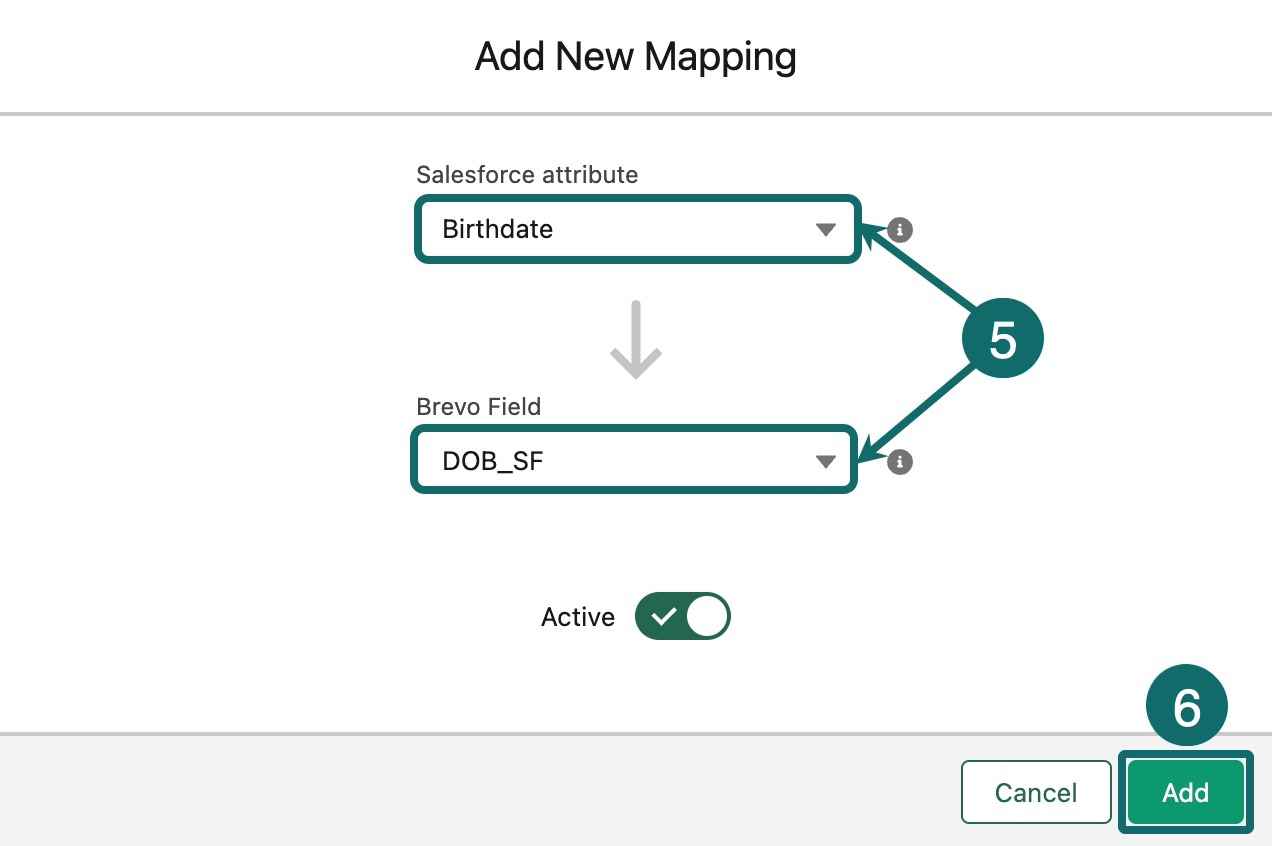
Task: Click info icon beside Salesforce attribute field
Action: point(900,230)
